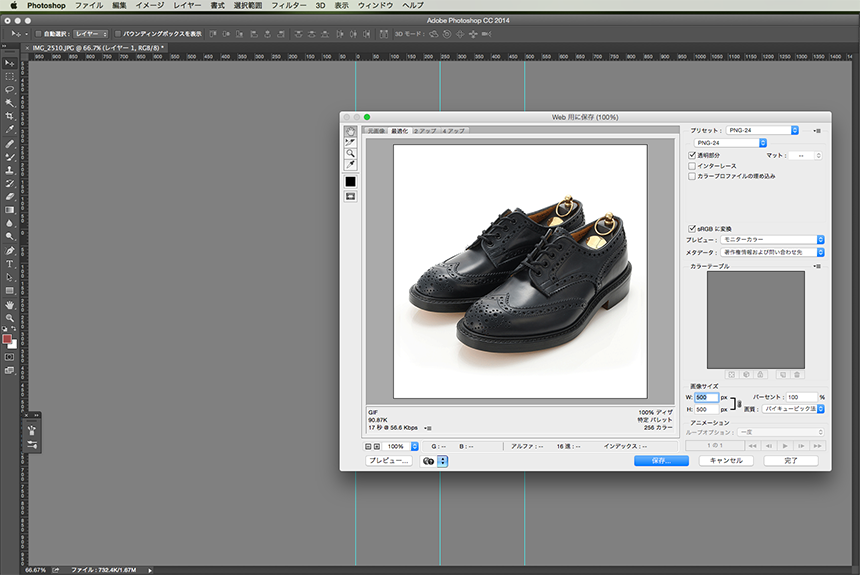The height and width of the screenshot is (575, 860).
Task: Enable カラープロファイルの埋め込み checkbox
Action: 692,176
